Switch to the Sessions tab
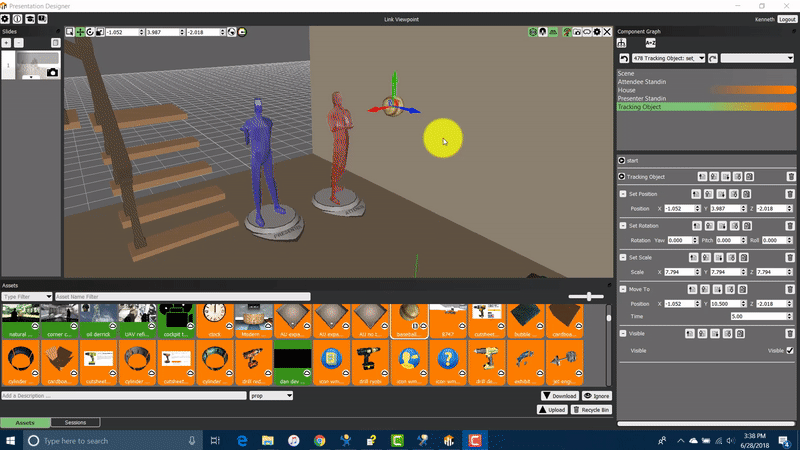Screen dimensions: 800x450 coord(75,422)
